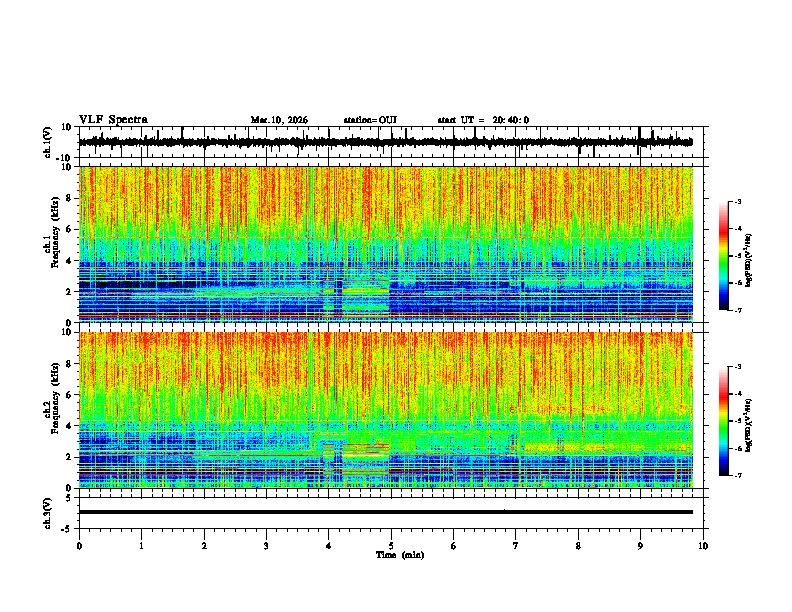Click the ch.1 color bar 'log(PSD)' label
Image resolution: width=792 pixels, height=612 pixels.
(x=749, y=260)
